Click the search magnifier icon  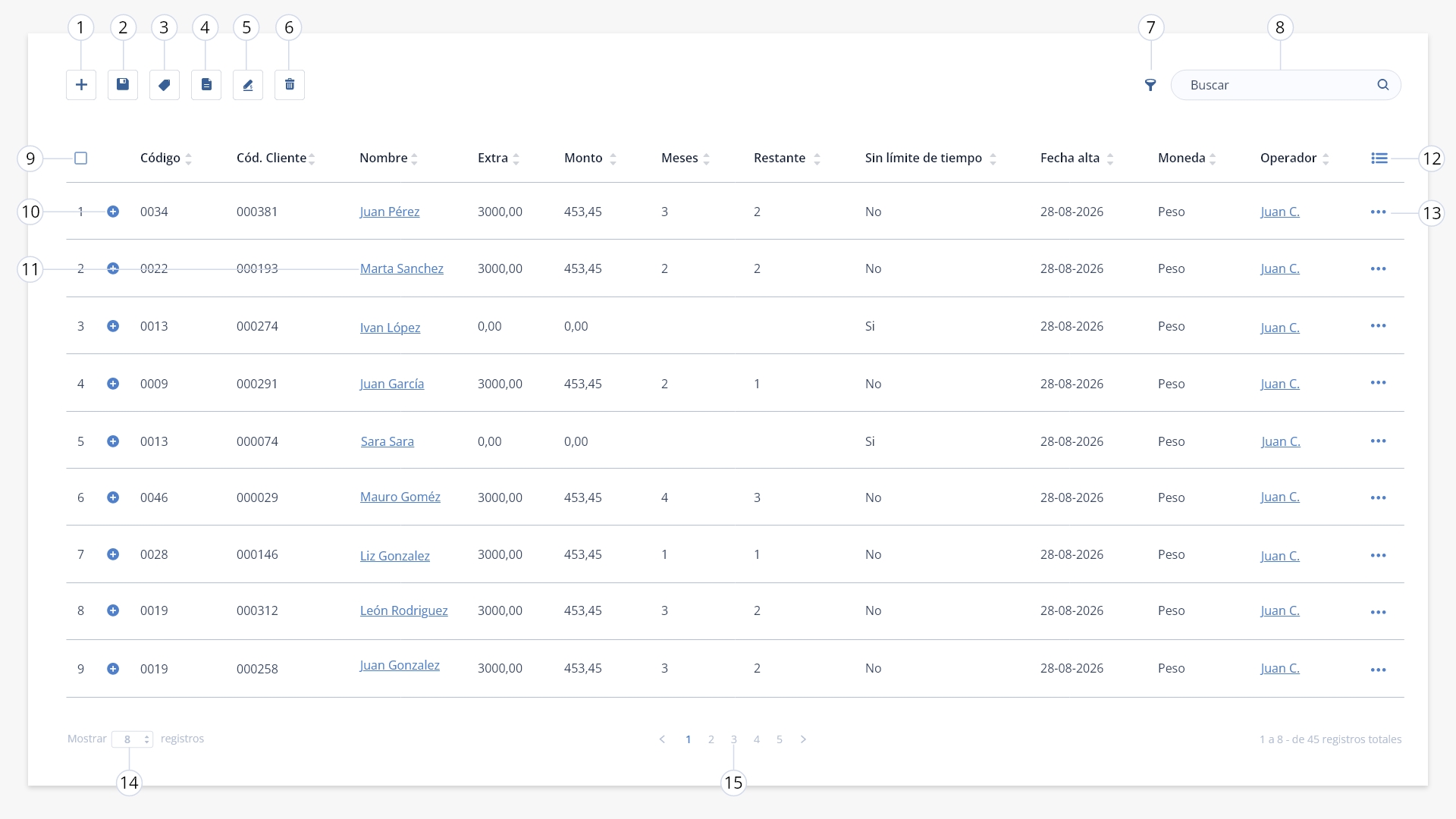tap(1383, 85)
